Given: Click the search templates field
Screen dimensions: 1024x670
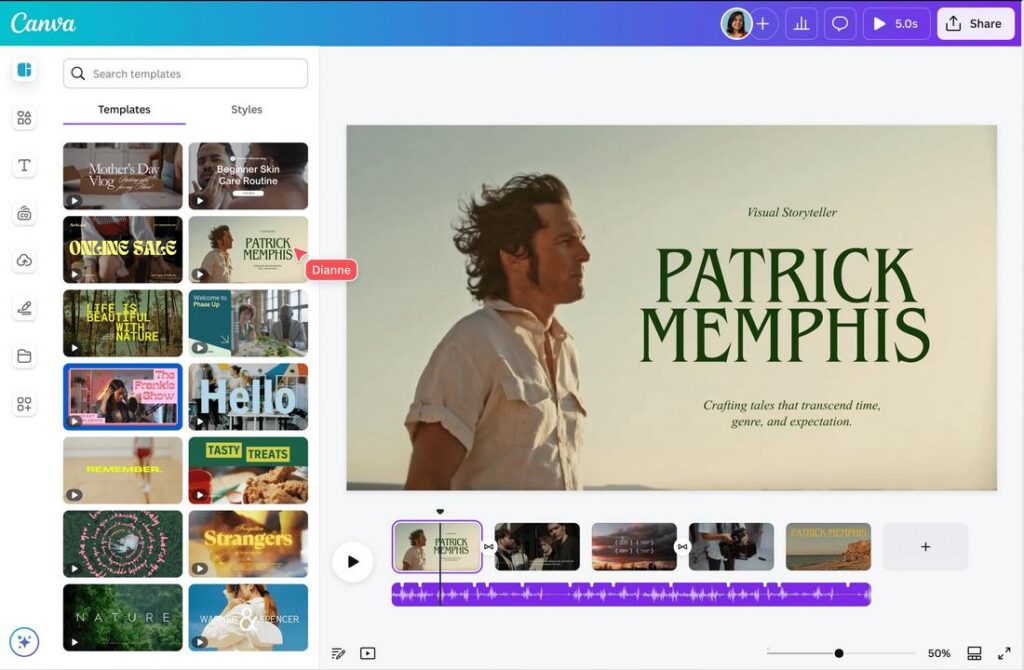Looking at the screenshot, I should point(185,73).
